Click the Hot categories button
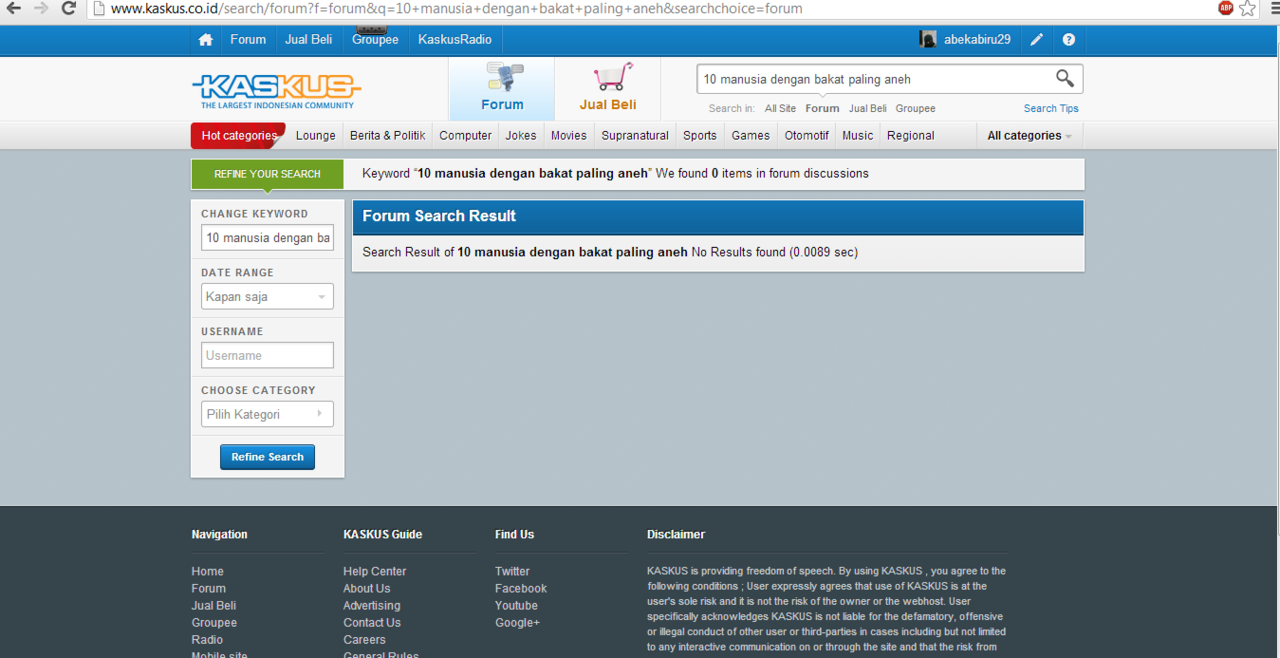Viewport: 1280px width, 658px height. tap(238, 136)
